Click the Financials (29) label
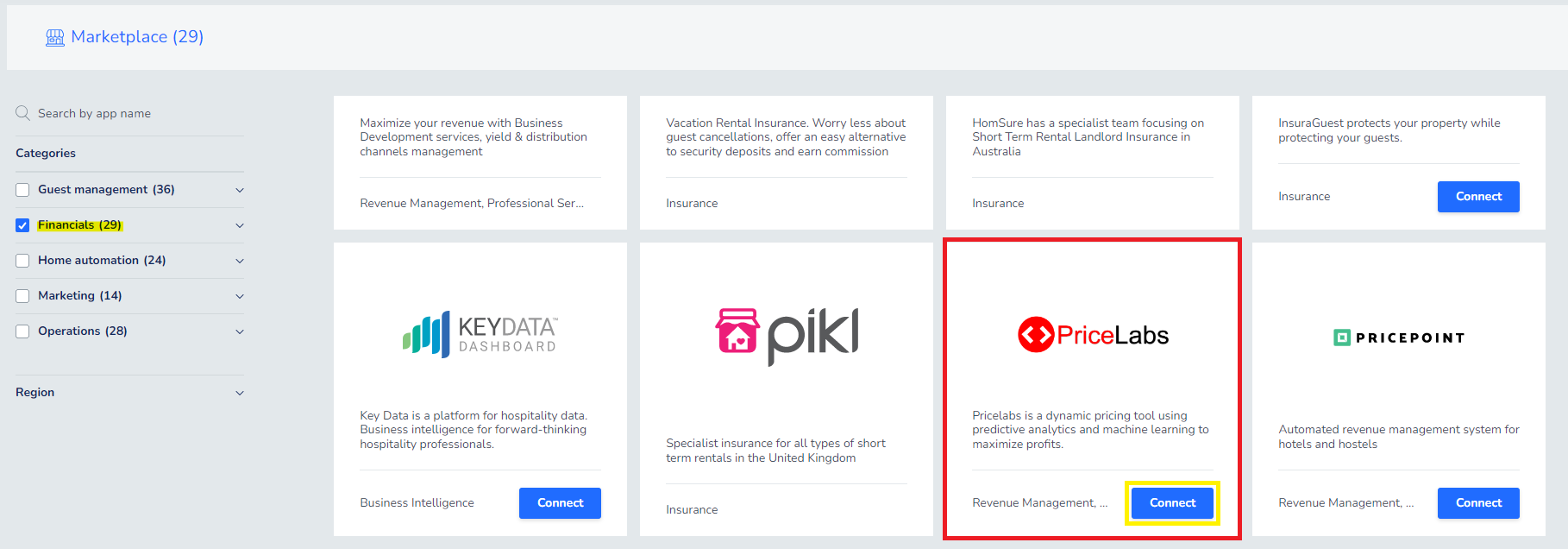The width and height of the screenshot is (1568, 549). [x=79, y=224]
